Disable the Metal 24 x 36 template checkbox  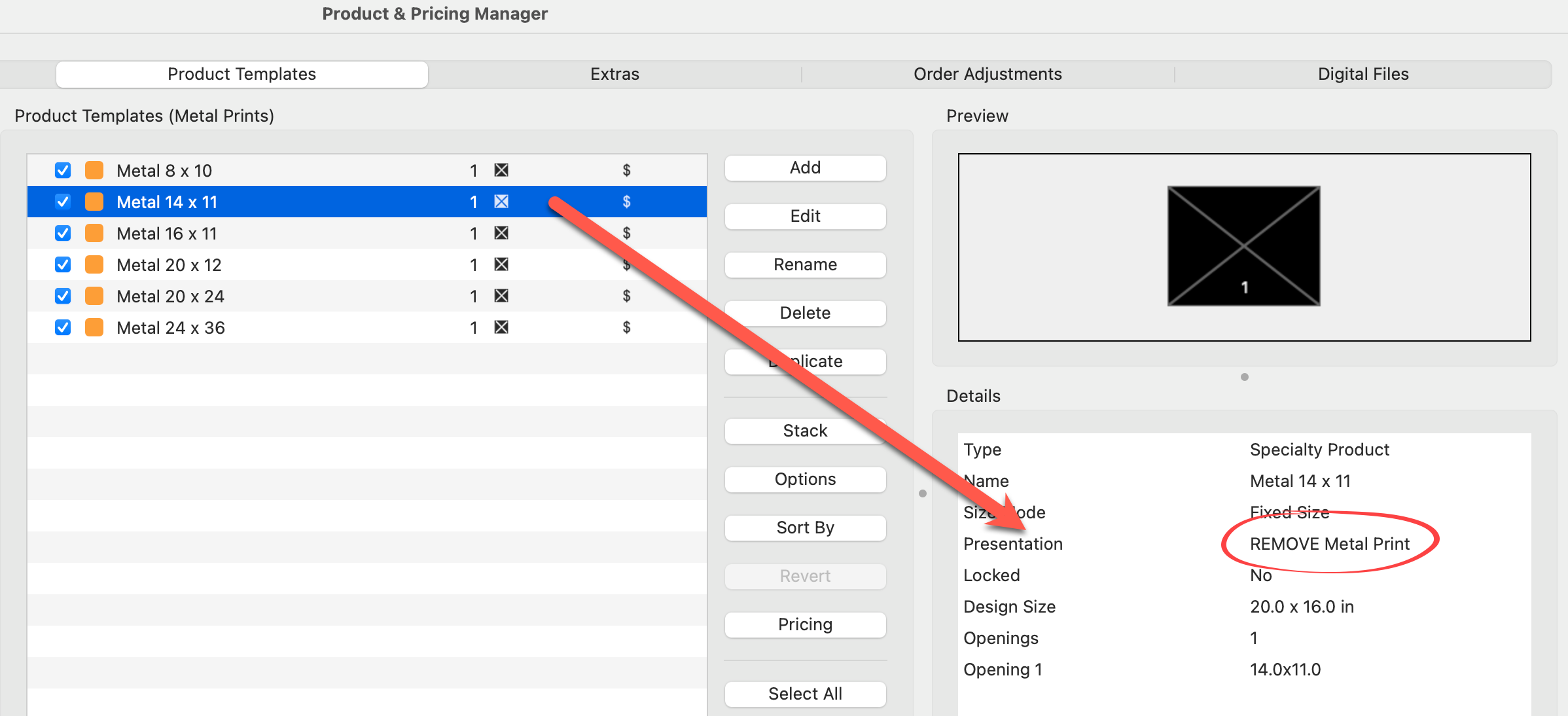click(x=63, y=327)
